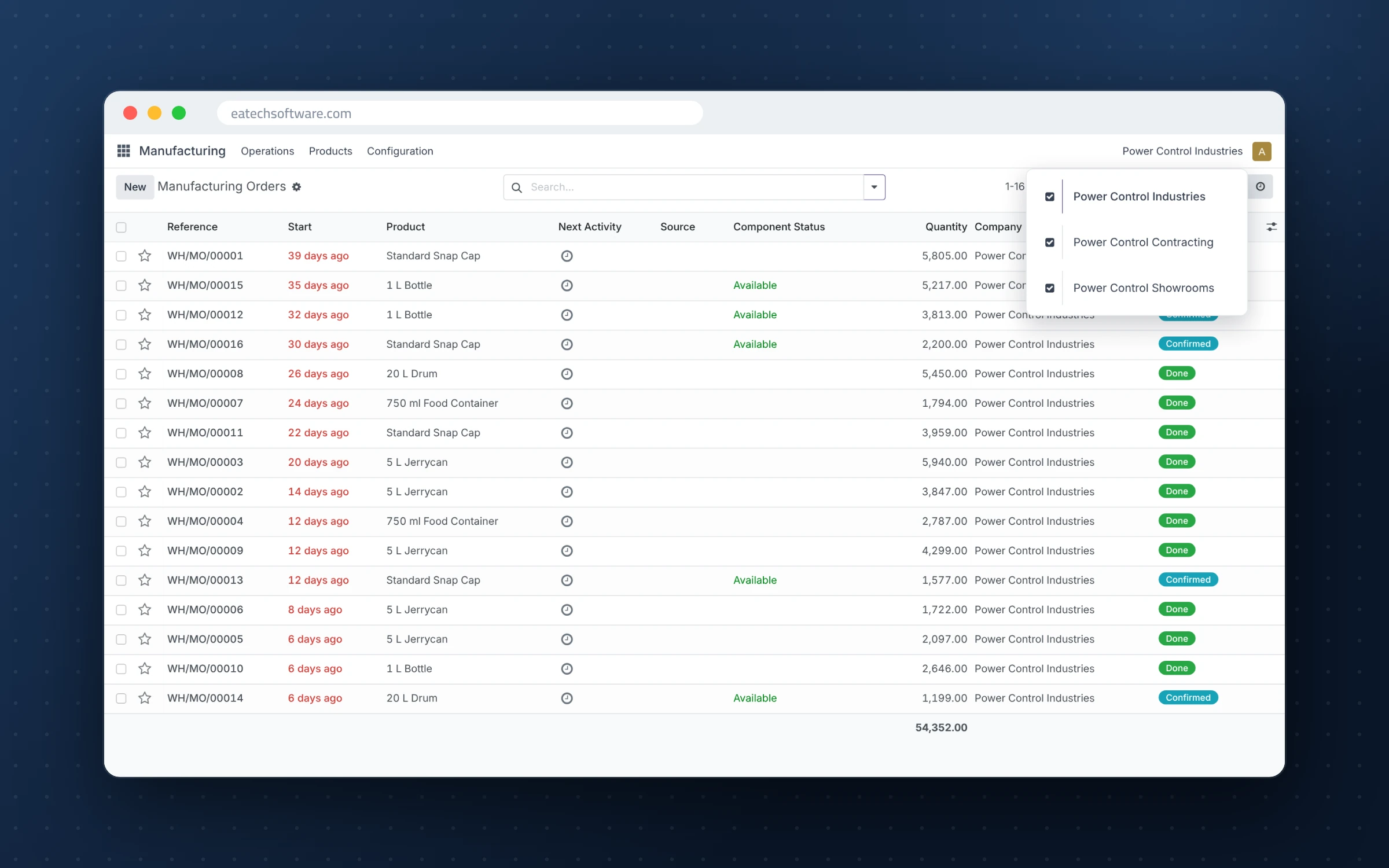Open activity clock for WH/MO/00004
1389x868 pixels.
point(567,521)
